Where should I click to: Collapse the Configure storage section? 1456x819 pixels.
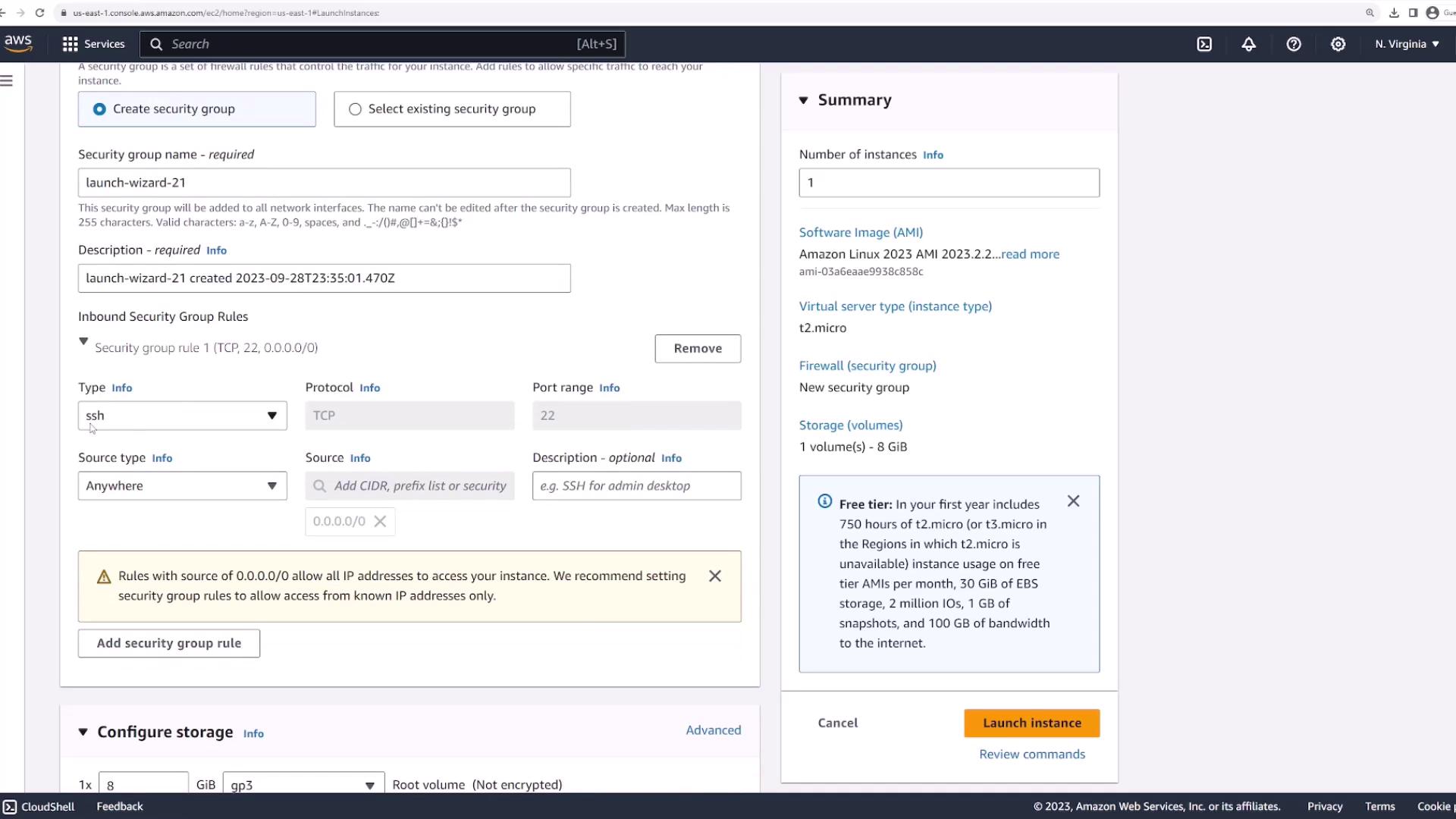click(83, 732)
